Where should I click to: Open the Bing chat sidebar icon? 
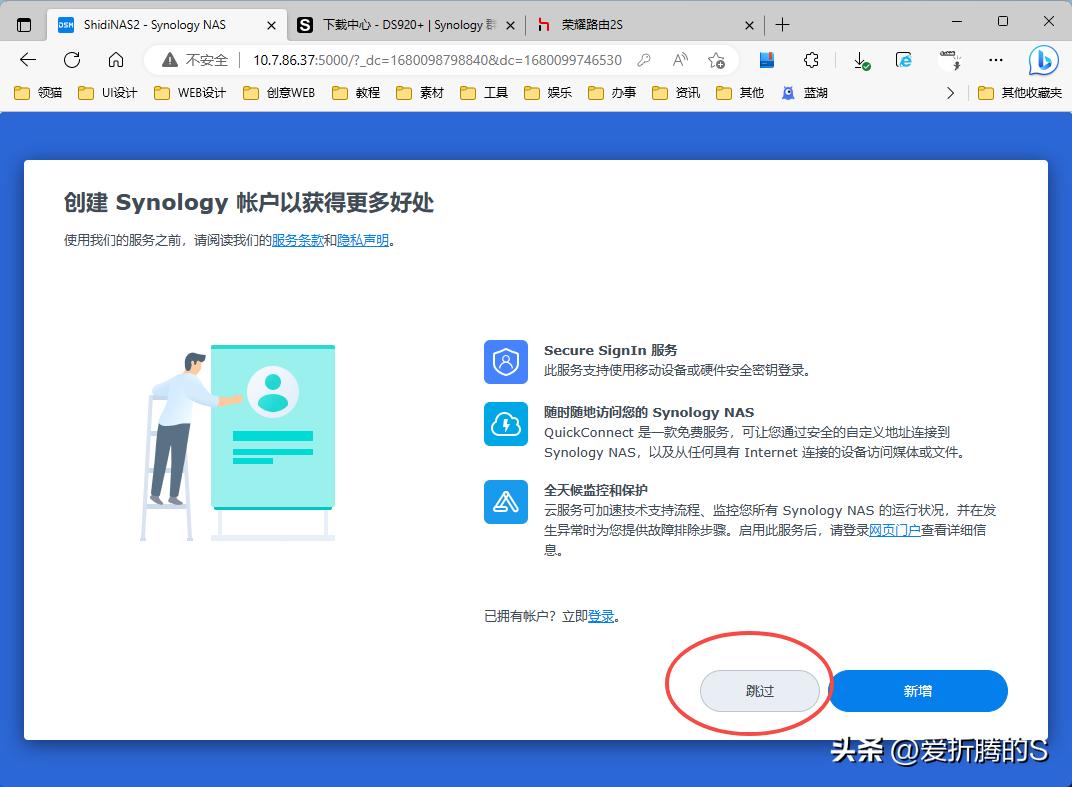click(x=1042, y=60)
